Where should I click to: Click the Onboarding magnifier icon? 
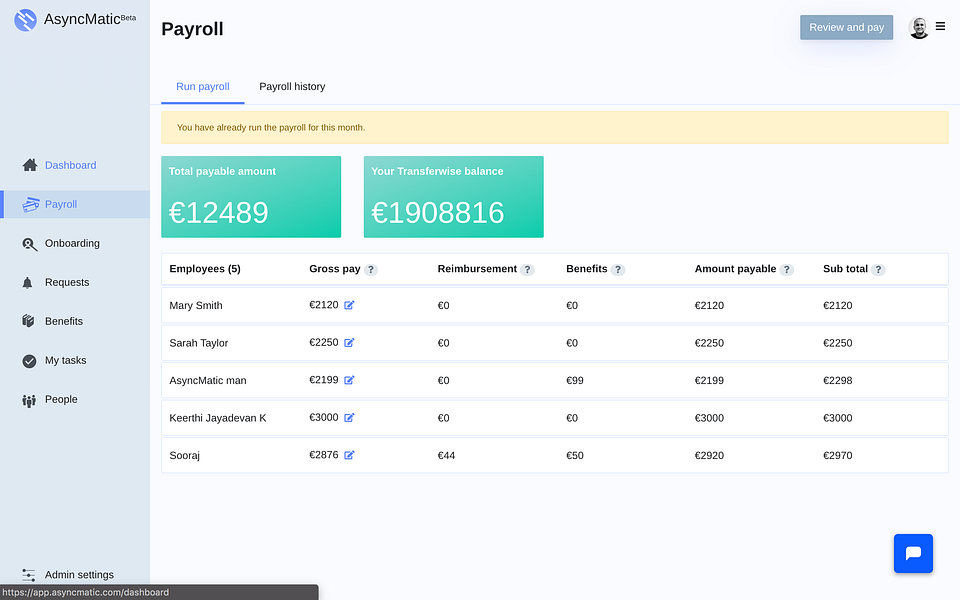[29, 244]
